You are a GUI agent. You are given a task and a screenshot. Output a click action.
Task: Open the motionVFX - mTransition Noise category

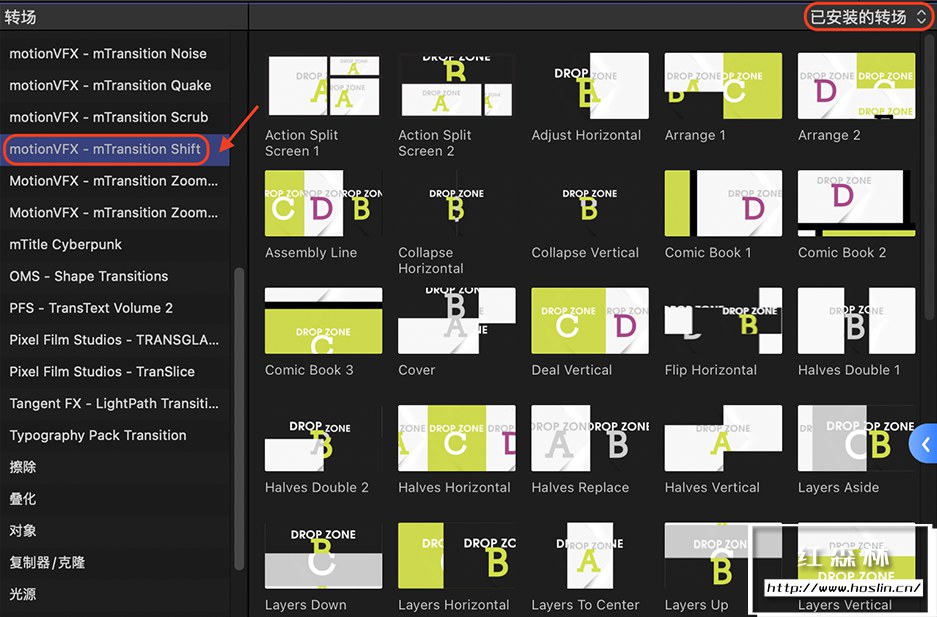coord(108,54)
